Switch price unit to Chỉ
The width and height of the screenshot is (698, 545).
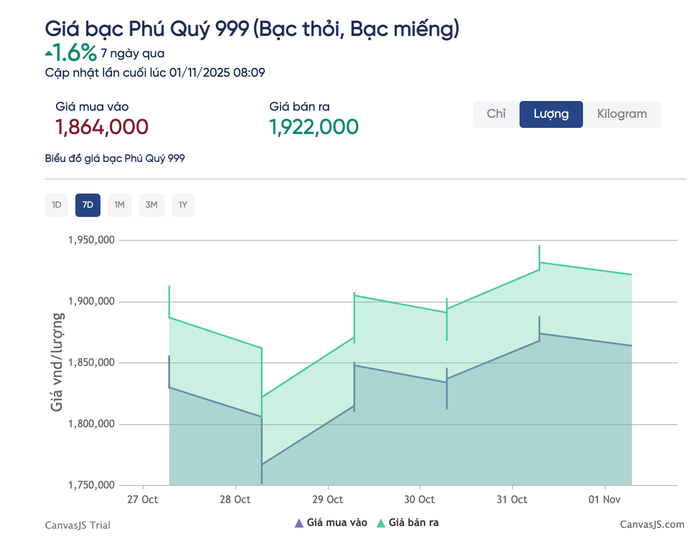click(496, 114)
